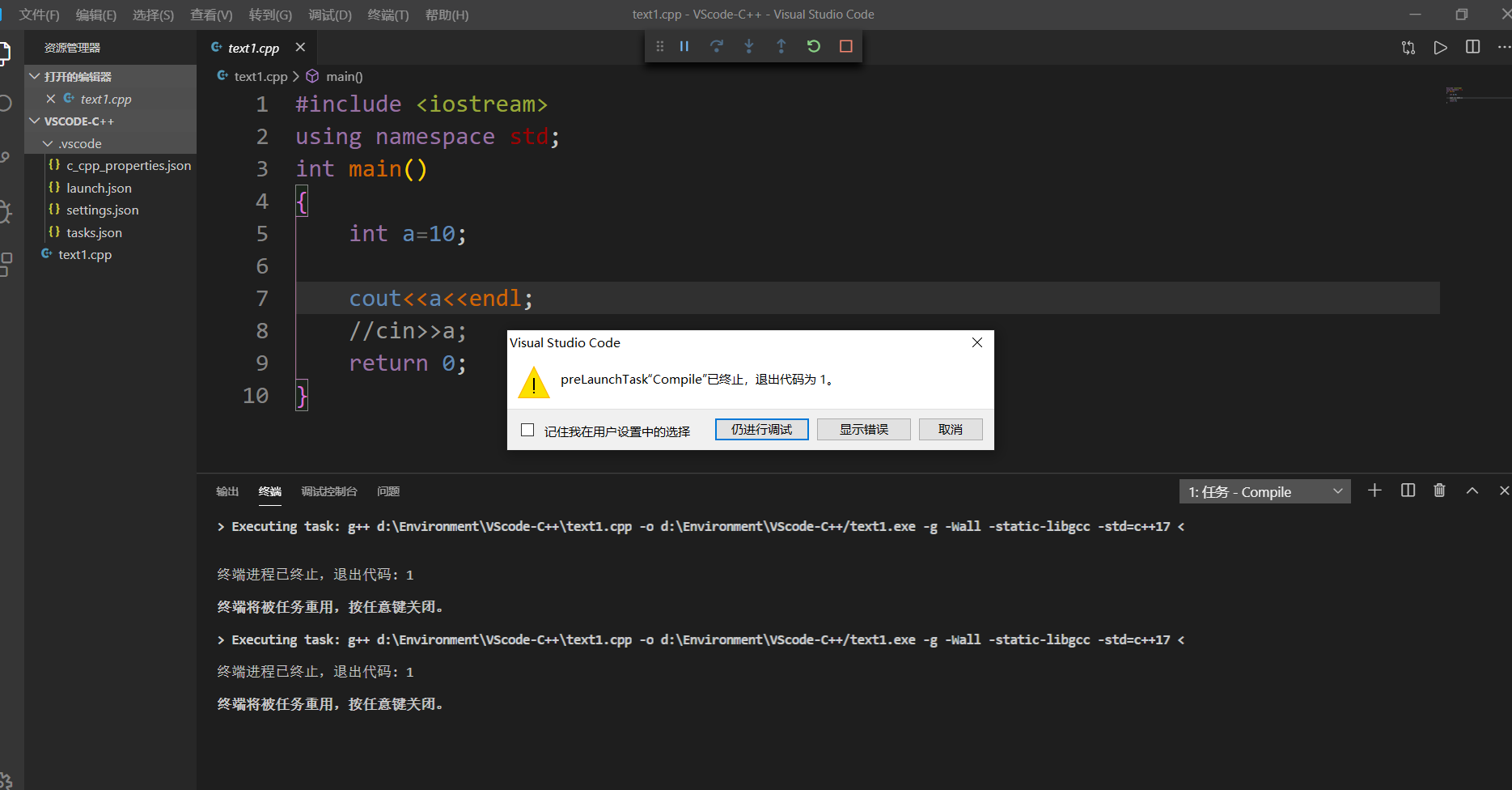Open the Extensions view in the activity bar

(5, 265)
